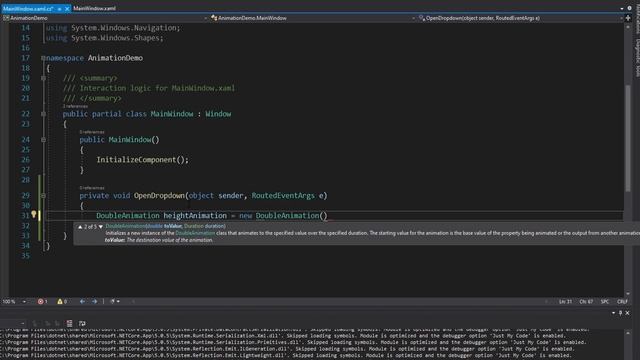Open the output source dropdown in output toolbar

click(x=22, y=323)
